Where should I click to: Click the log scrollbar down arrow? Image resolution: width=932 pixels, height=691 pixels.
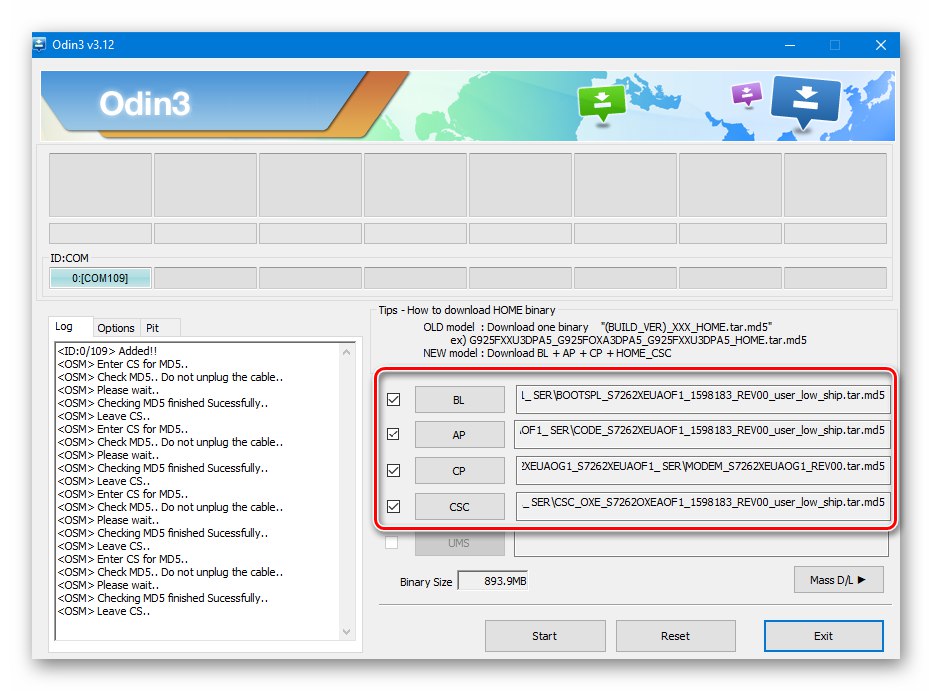click(x=347, y=632)
